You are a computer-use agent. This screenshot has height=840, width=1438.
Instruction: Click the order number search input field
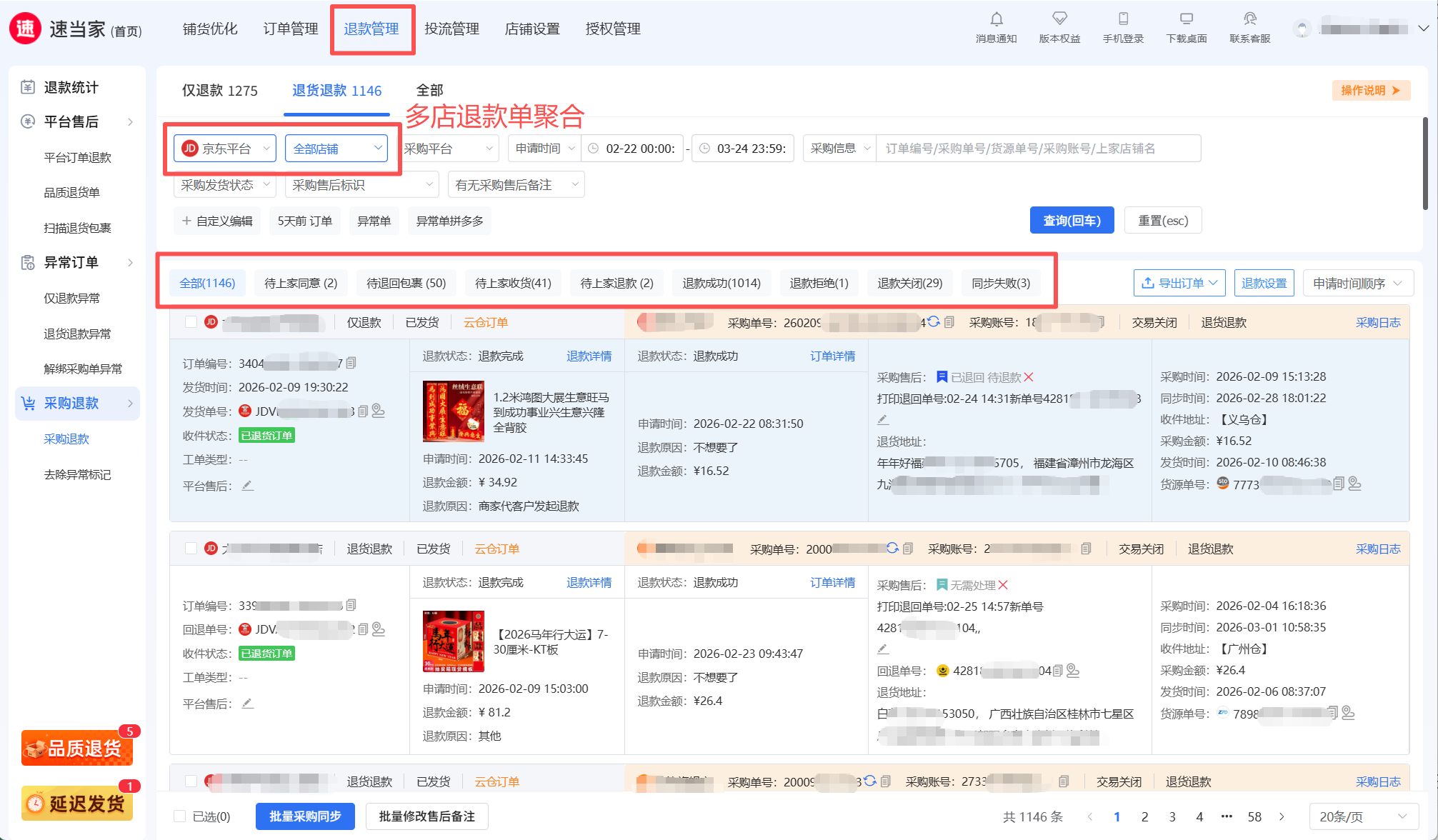[1037, 149]
